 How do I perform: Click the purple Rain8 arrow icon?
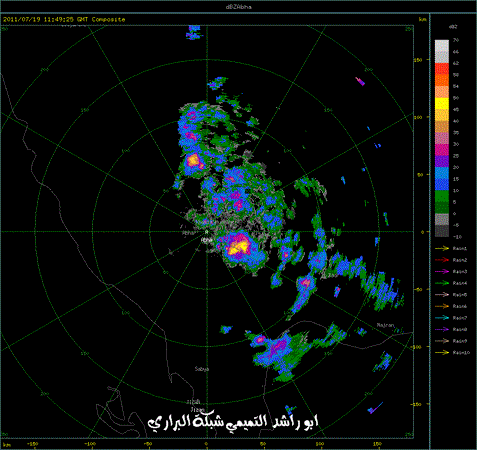[x=442, y=329]
